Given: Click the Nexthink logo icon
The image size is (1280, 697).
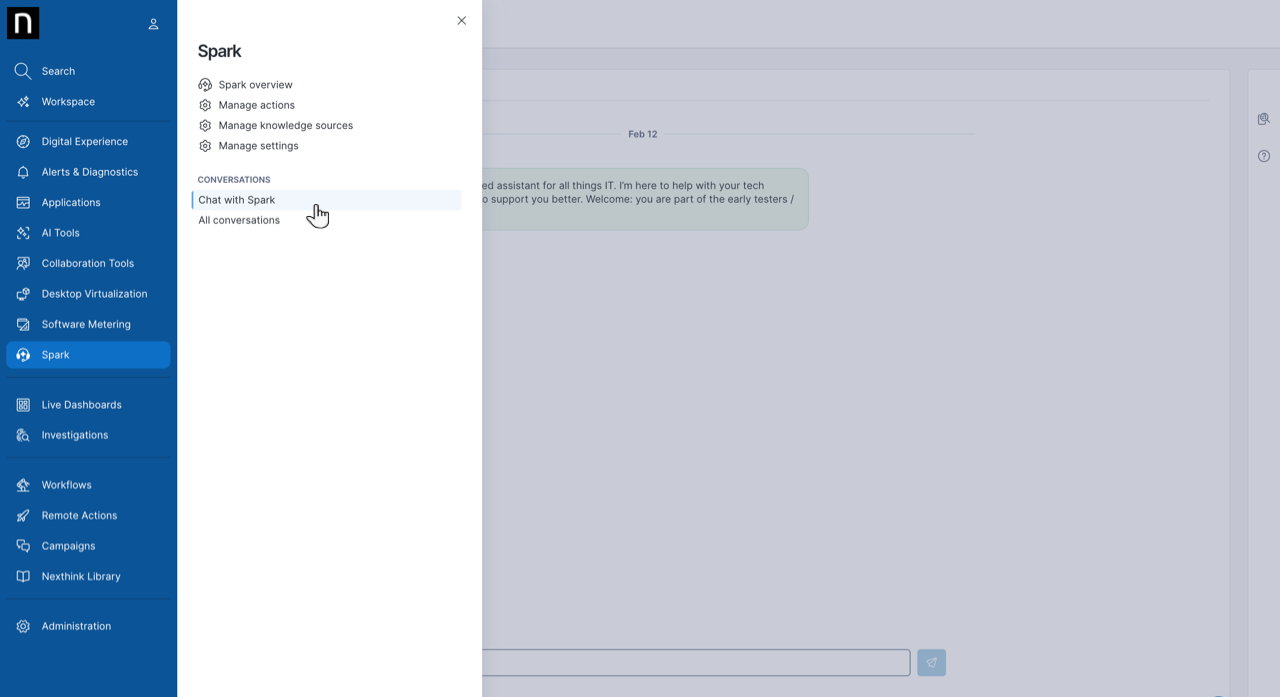Looking at the screenshot, I should (x=23, y=23).
